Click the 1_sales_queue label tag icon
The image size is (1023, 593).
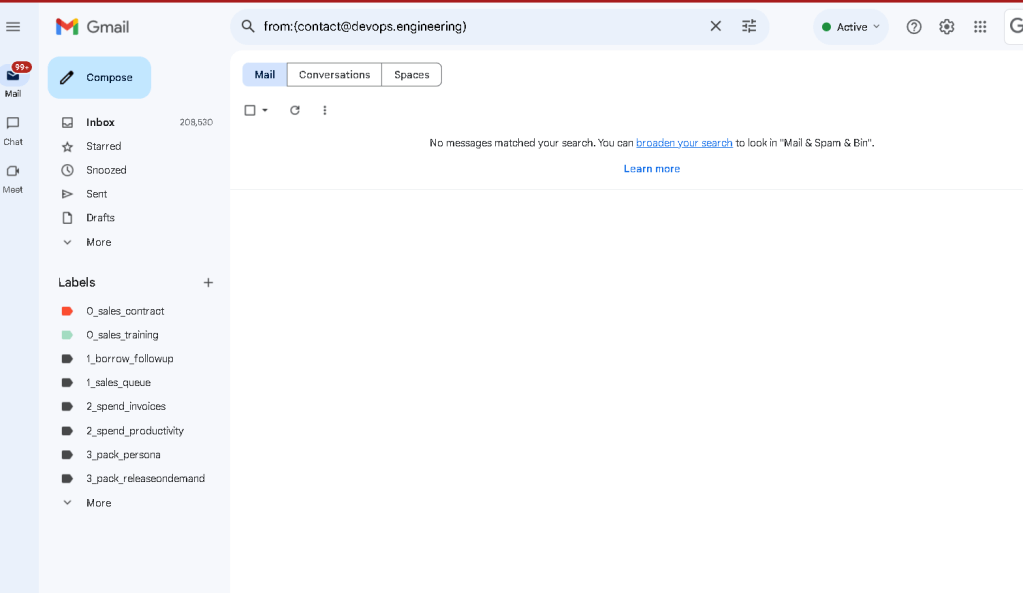[67, 382]
